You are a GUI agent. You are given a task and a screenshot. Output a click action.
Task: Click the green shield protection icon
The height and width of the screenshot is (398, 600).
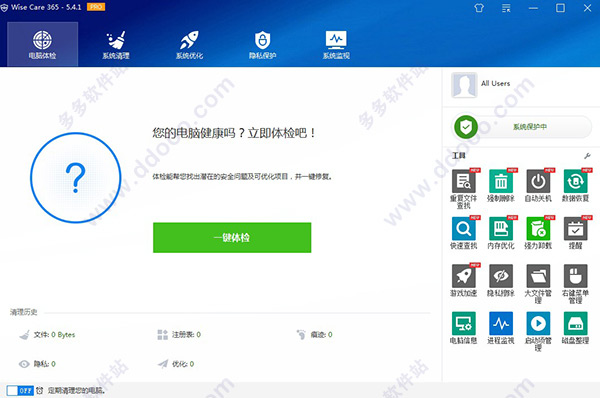click(466, 127)
